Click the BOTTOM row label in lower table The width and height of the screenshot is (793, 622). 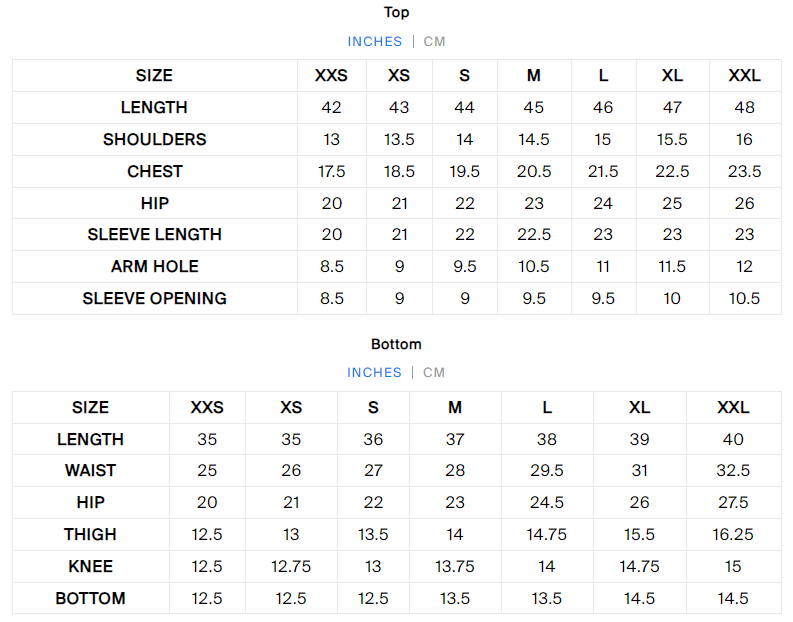[91, 598]
